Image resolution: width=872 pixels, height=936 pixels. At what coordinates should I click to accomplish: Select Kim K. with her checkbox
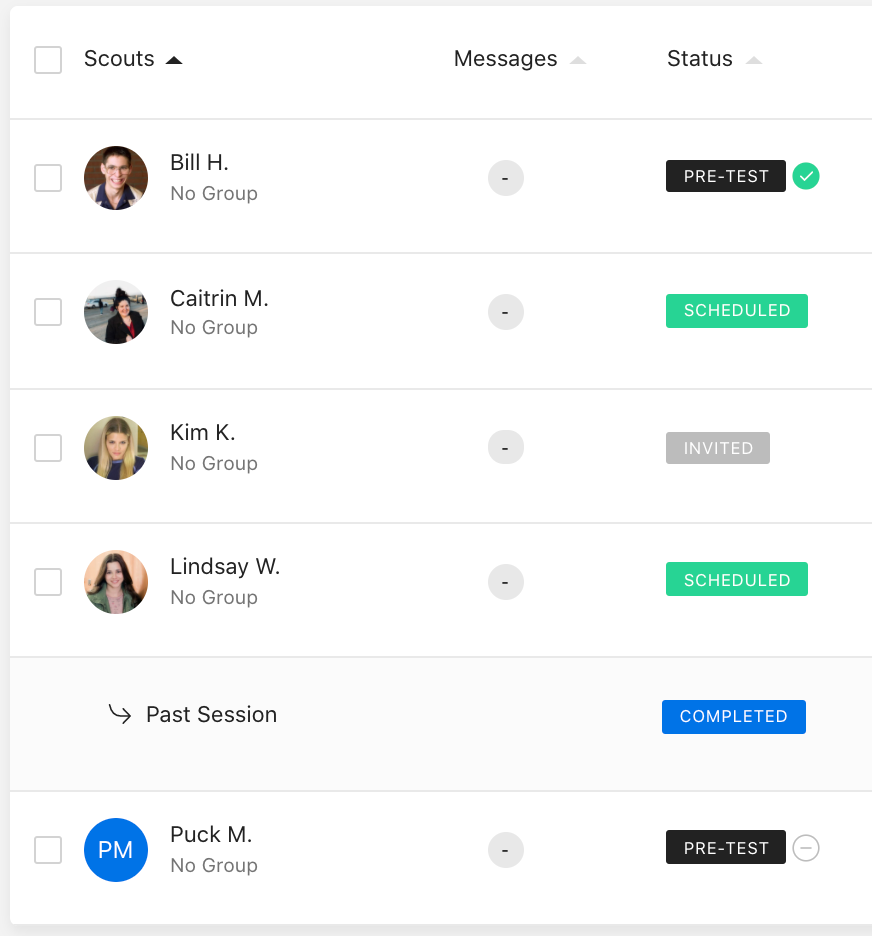48,448
